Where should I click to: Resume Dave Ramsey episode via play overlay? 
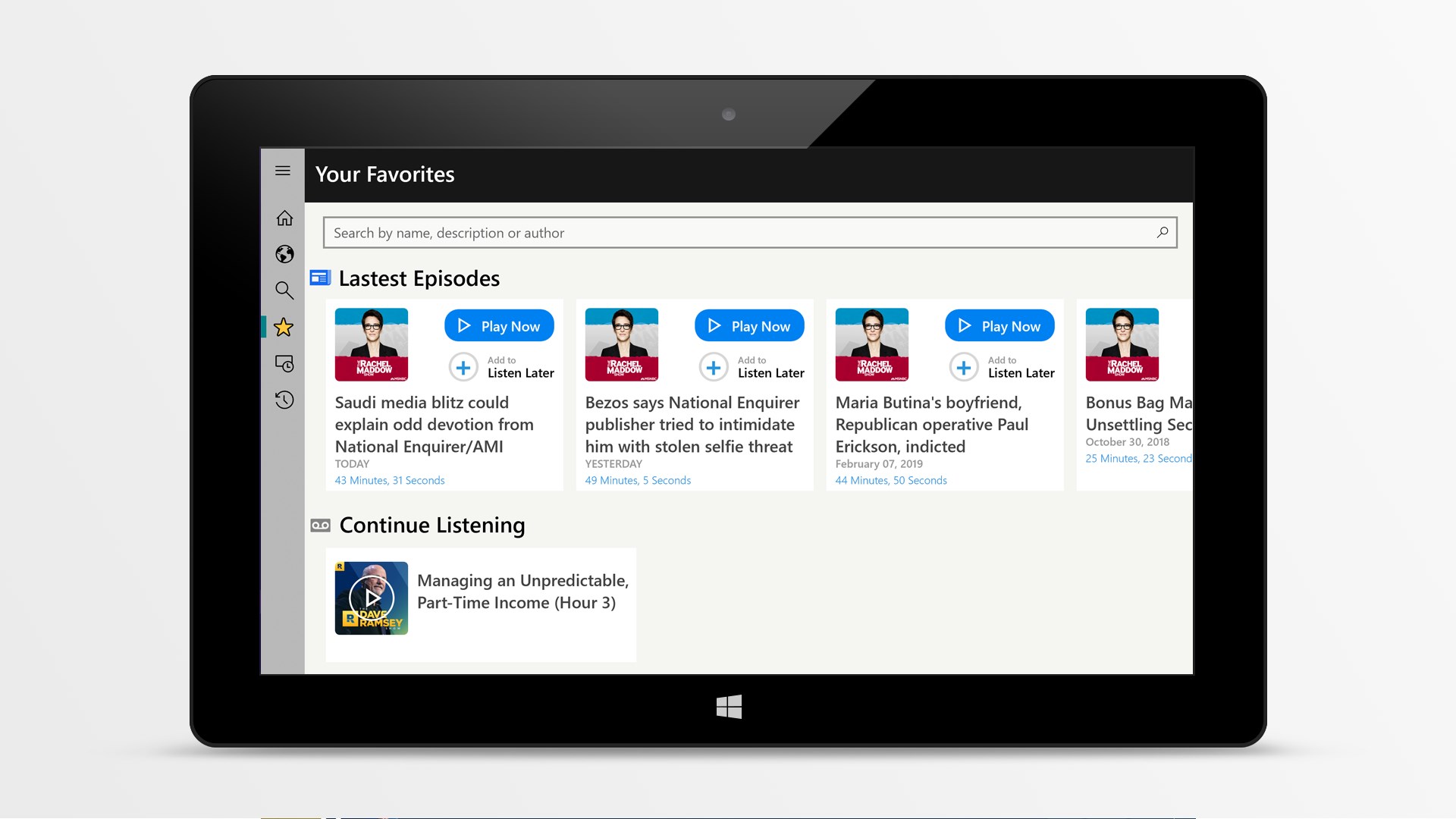pos(372,598)
